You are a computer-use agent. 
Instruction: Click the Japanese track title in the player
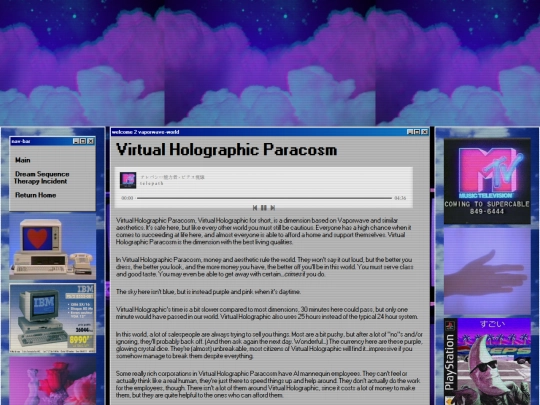pos(172,177)
